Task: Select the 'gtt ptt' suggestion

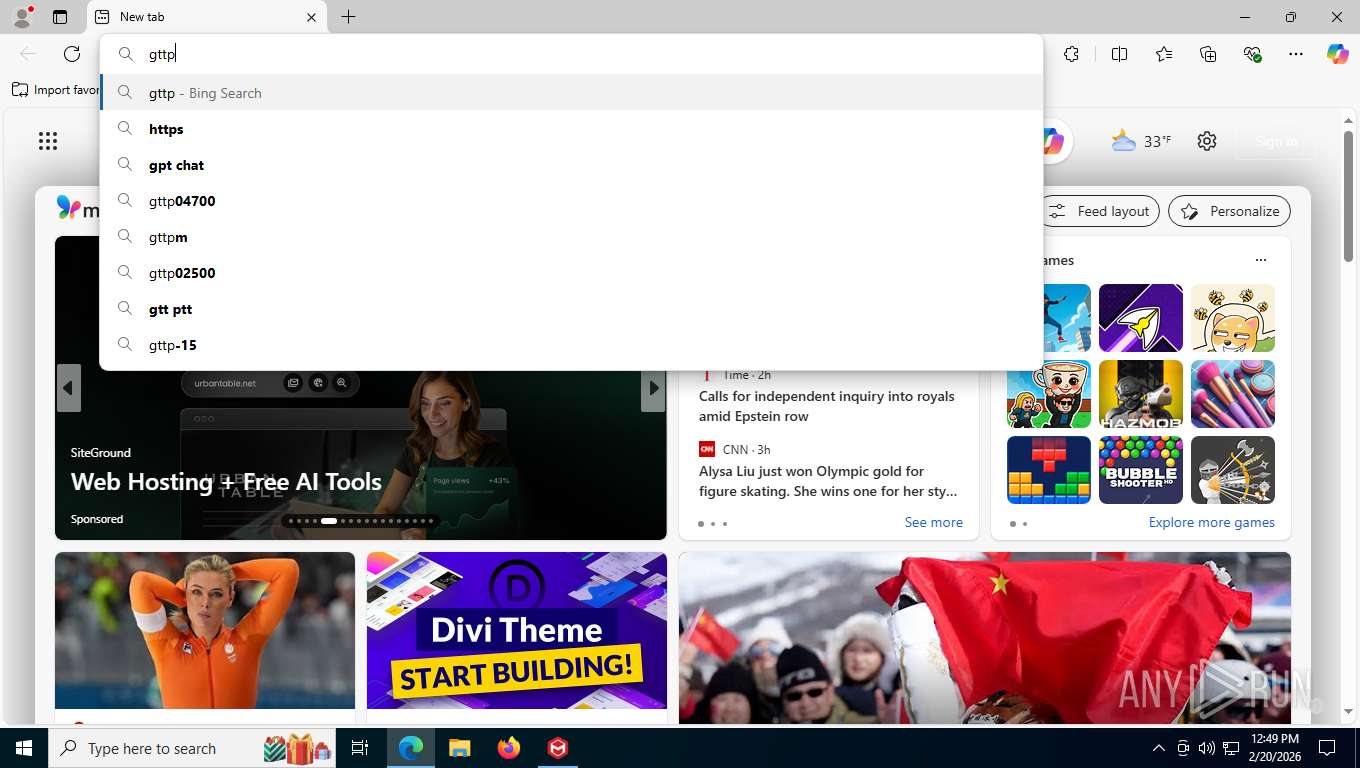Action: click(x=571, y=309)
